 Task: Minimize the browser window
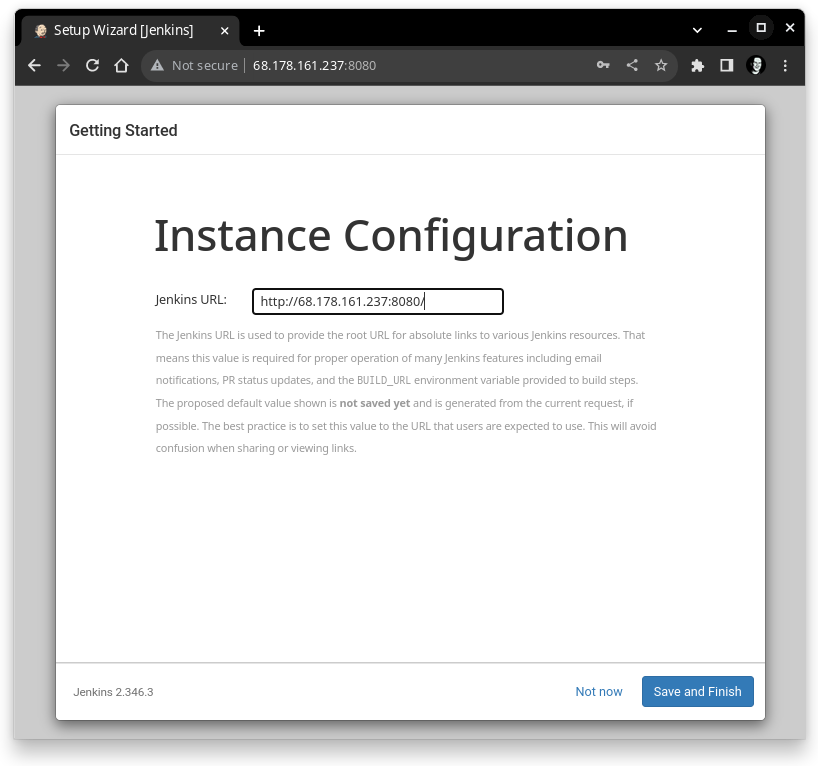tap(732, 30)
